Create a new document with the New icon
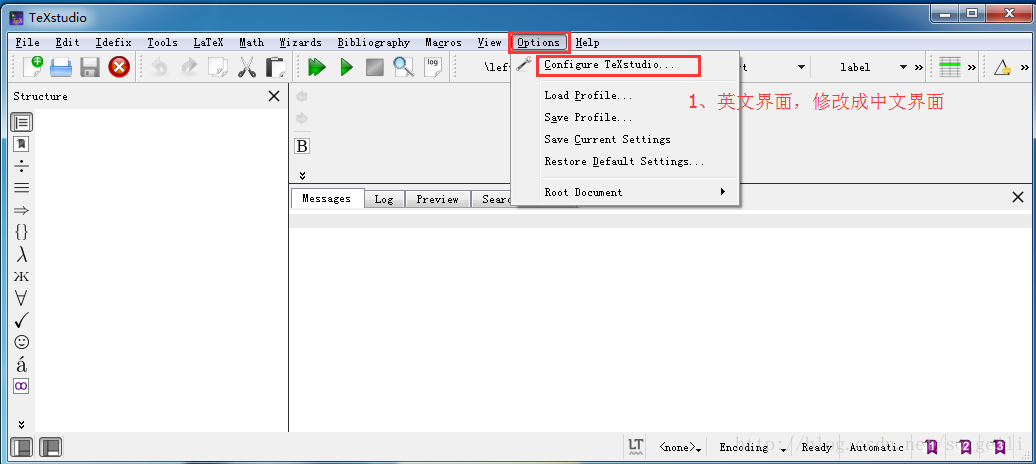The width and height of the screenshot is (1036, 464). pyautogui.click(x=32, y=67)
